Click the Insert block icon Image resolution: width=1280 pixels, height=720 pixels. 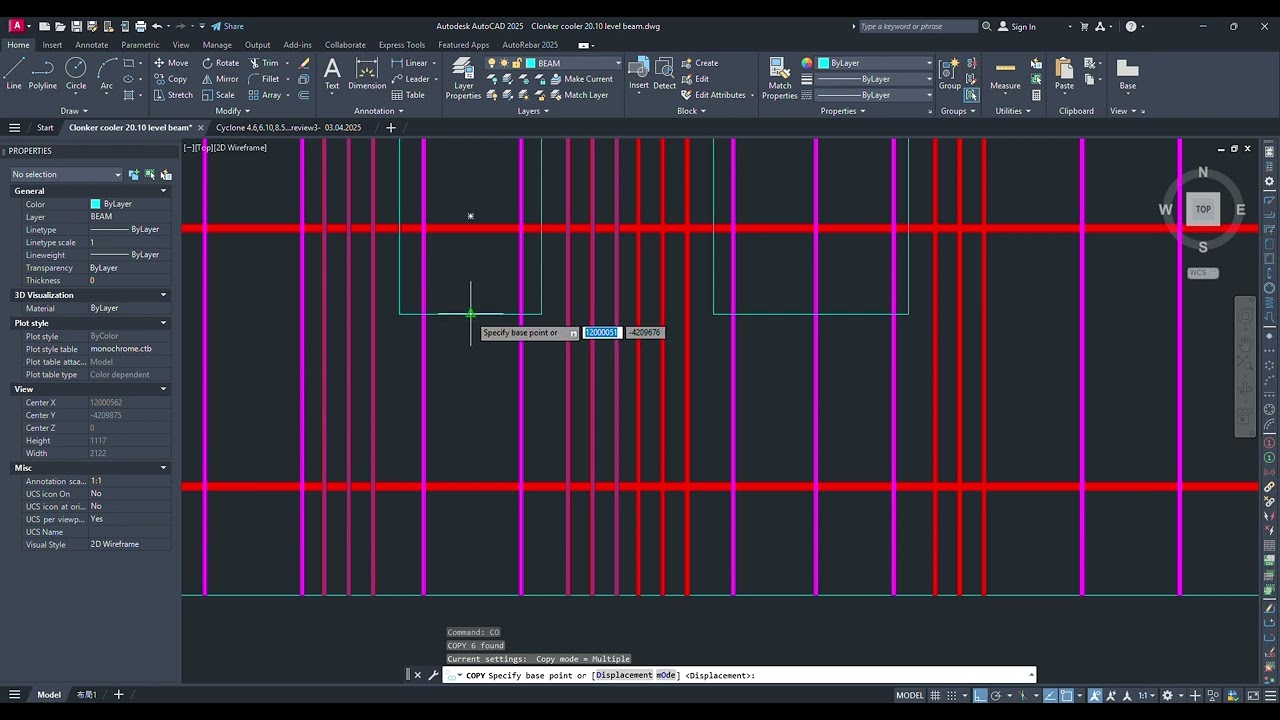coord(639,74)
